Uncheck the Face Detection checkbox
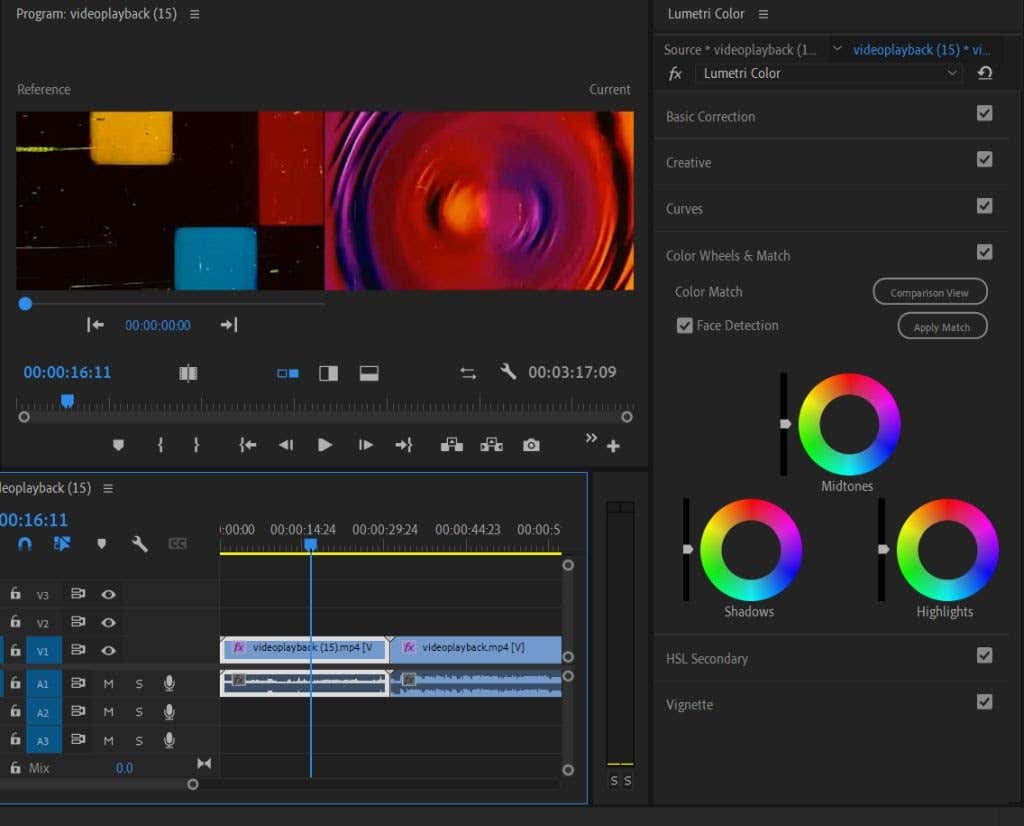The image size is (1024, 826). [x=685, y=325]
